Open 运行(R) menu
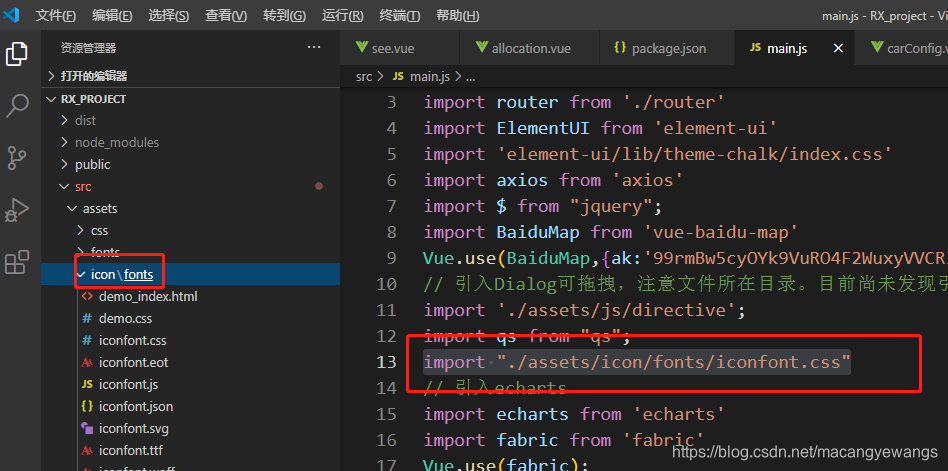This screenshot has height=471, width=948. [x=343, y=16]
